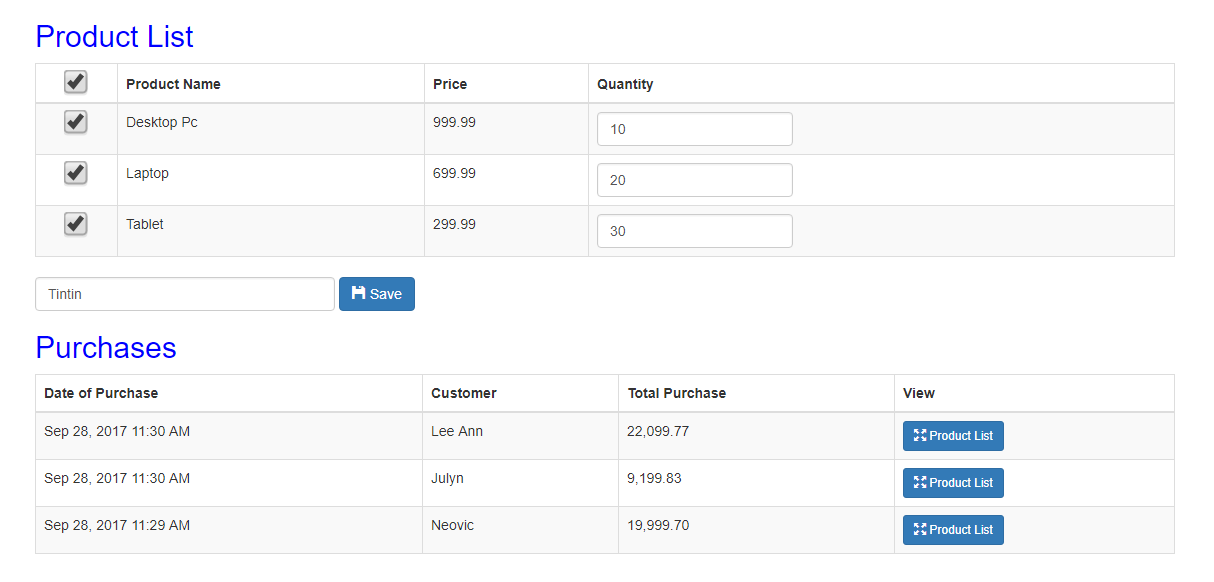This screenshot has width=1214, height=582.
Task: Click the Save button
Action: tap(377, 294)
